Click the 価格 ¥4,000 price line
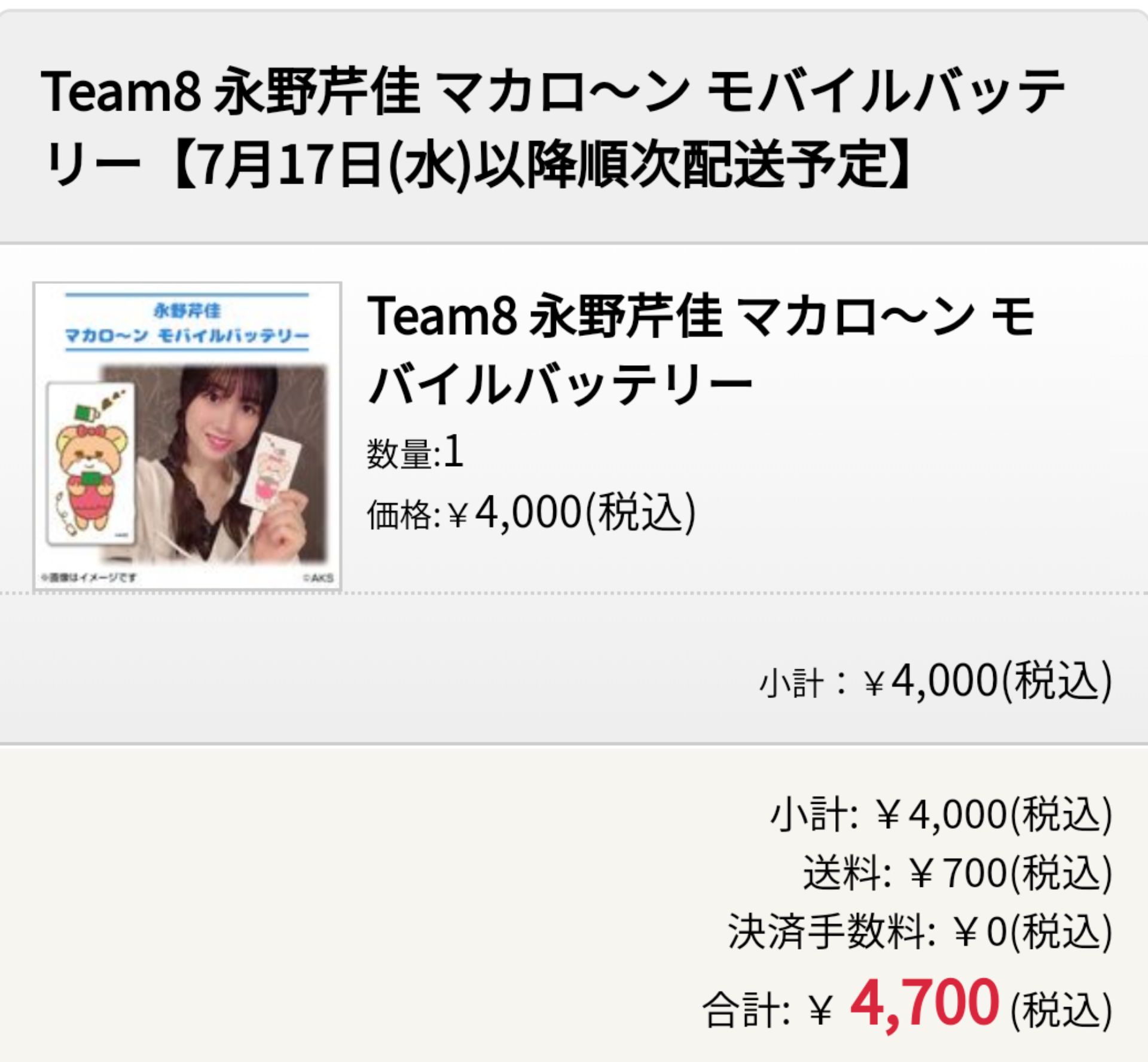This screenshot has height=1062, width=1148. [x=532, y=513]
